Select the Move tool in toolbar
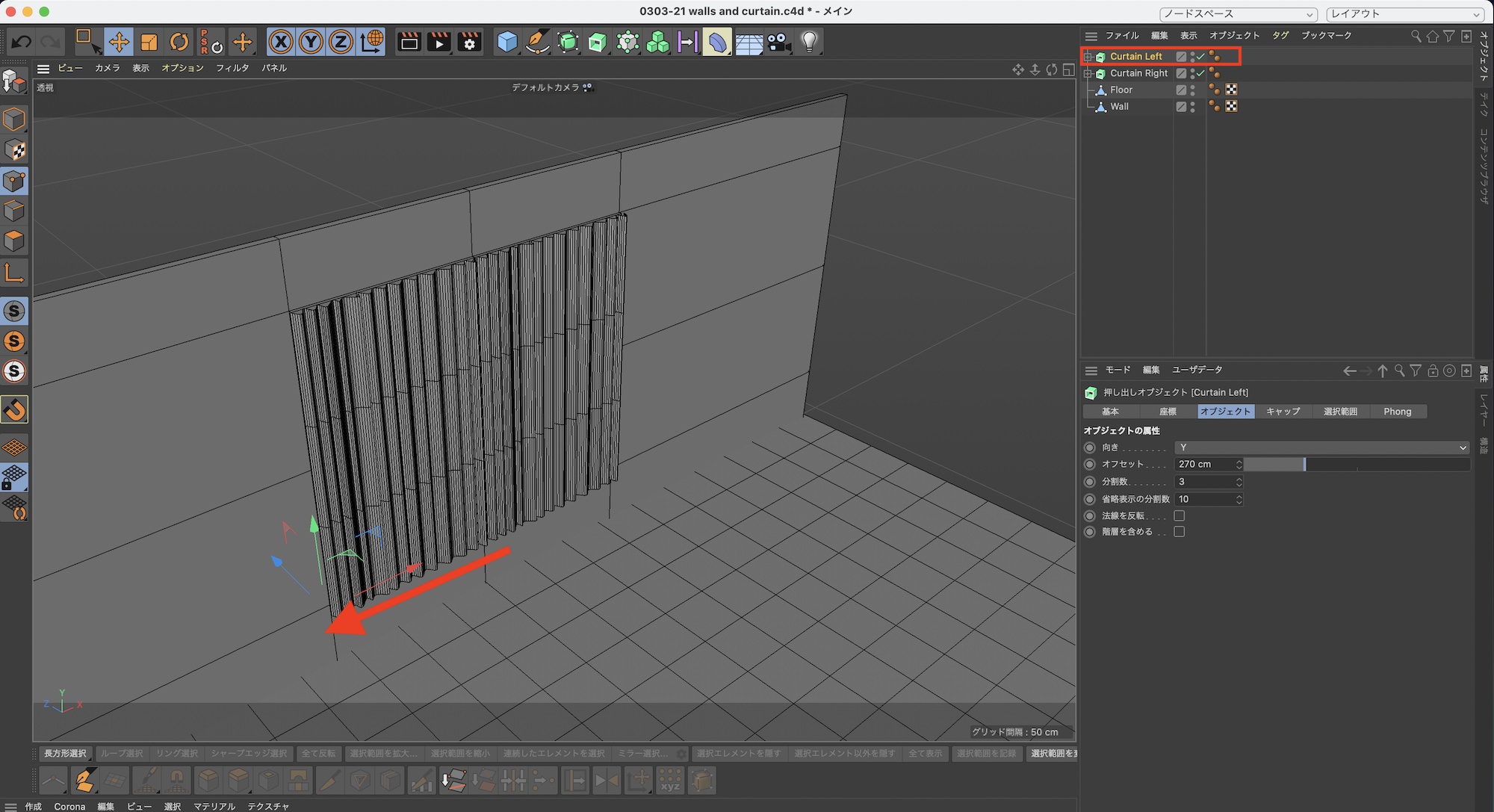 [118, 42]
